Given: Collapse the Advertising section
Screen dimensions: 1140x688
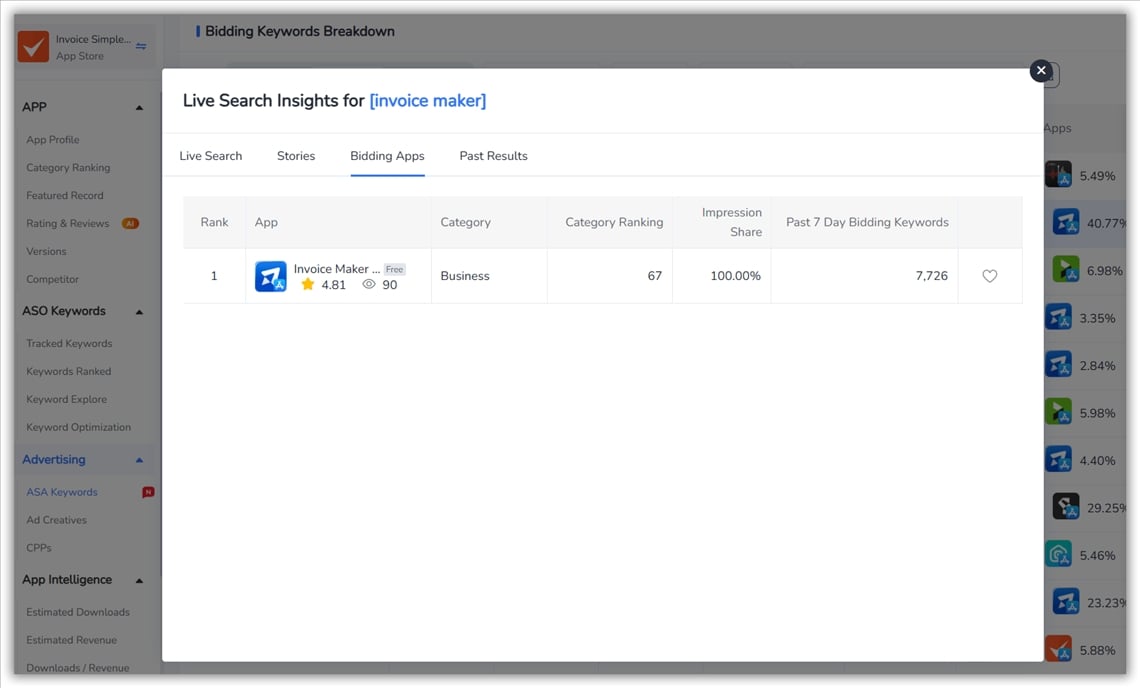Looking at the screenshot, I should [139, 460].
